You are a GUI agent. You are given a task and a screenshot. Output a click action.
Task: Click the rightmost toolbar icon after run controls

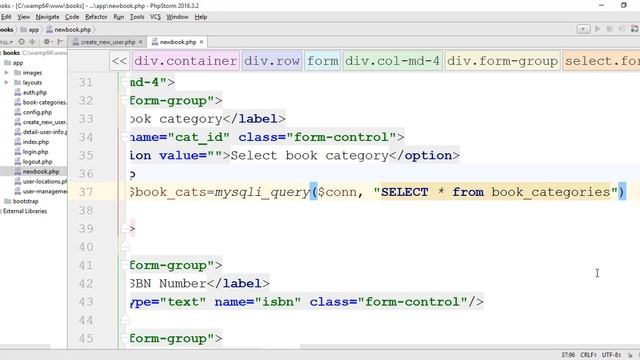(x=635, y=29)
